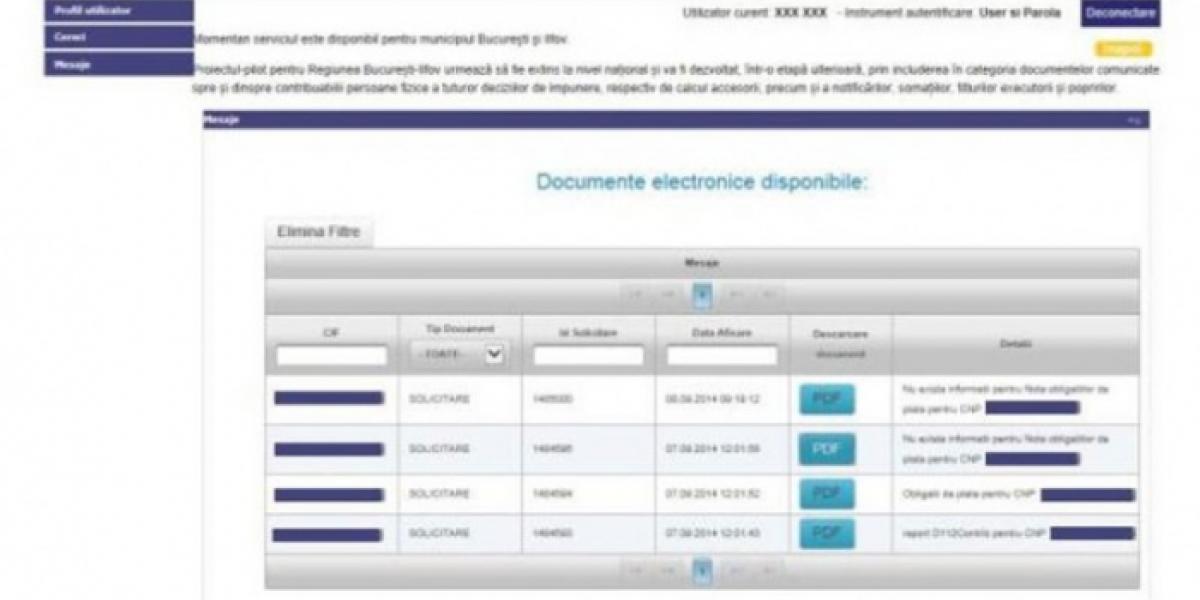The width and height of the screenshot is (1200, 600).
Task: Click the Elimina Filtre tab button
Action: click(318, 232)
